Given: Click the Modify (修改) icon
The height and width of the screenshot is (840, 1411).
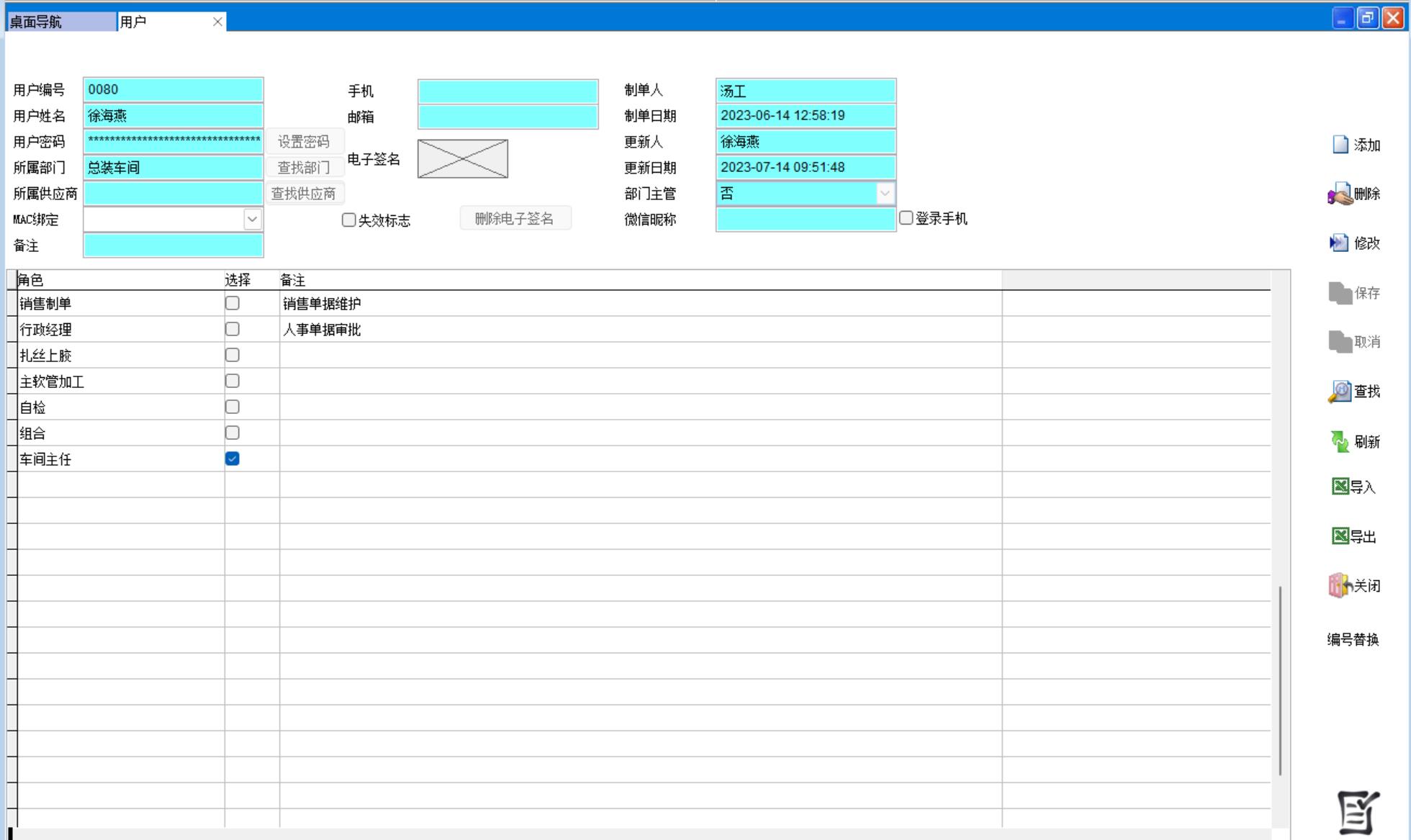Looking at the screenshot, I should [1339, 243].
